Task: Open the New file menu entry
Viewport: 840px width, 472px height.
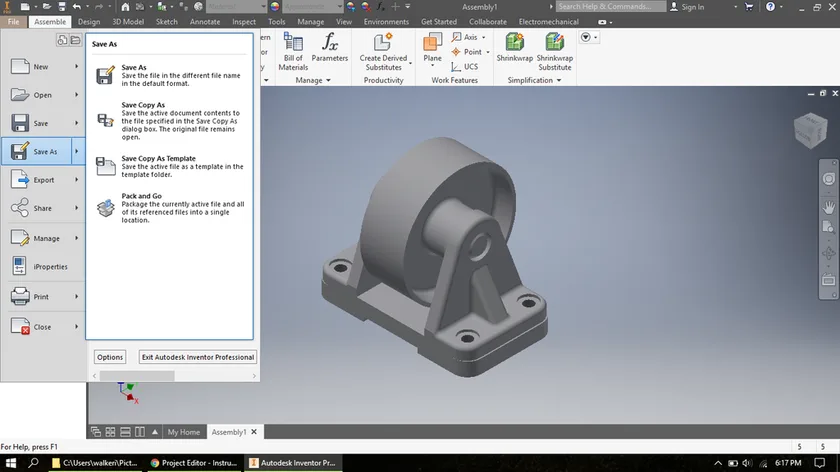Action: point(42,66)
